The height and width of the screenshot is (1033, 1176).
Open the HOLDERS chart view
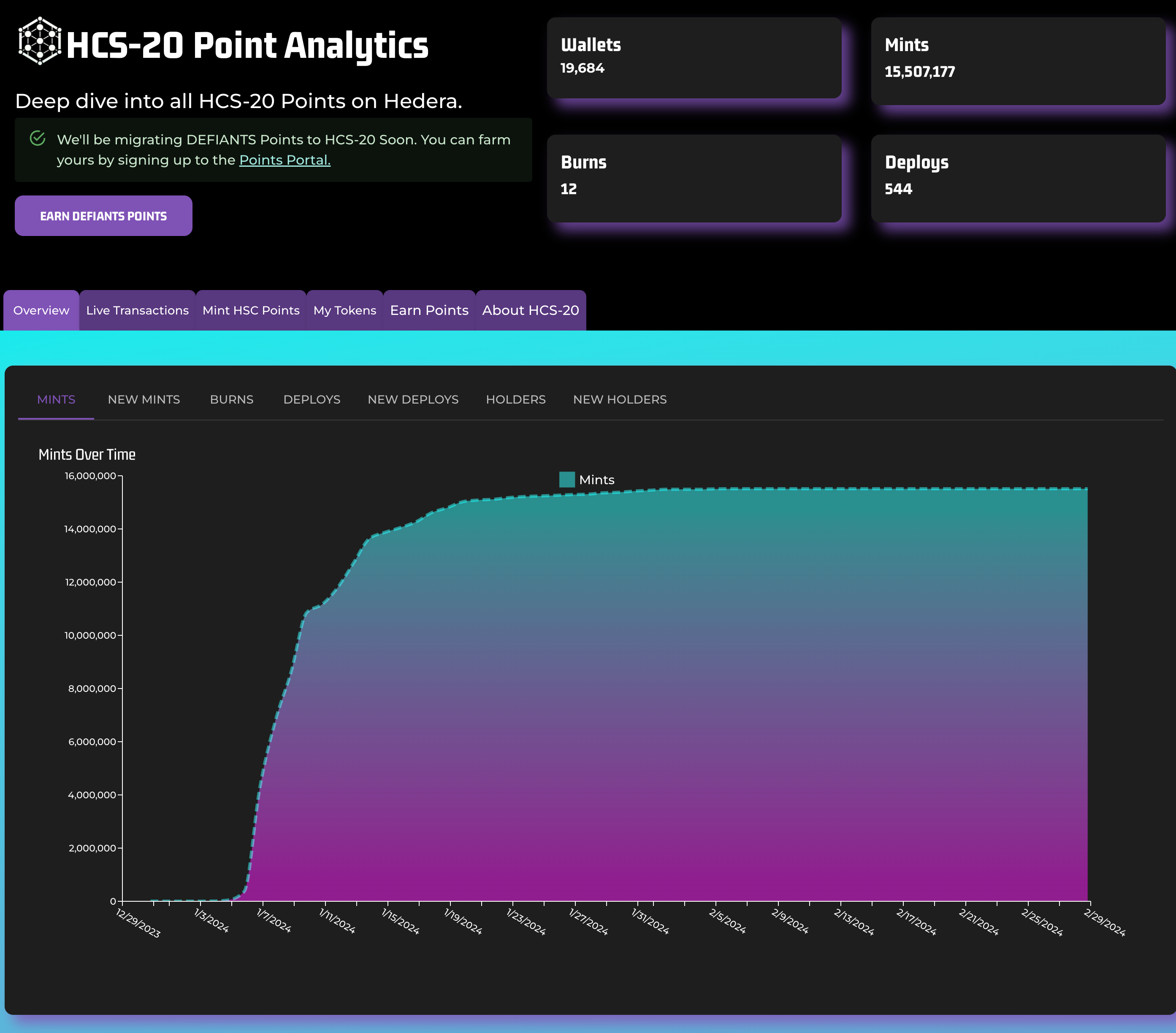(x=515, y=399)
